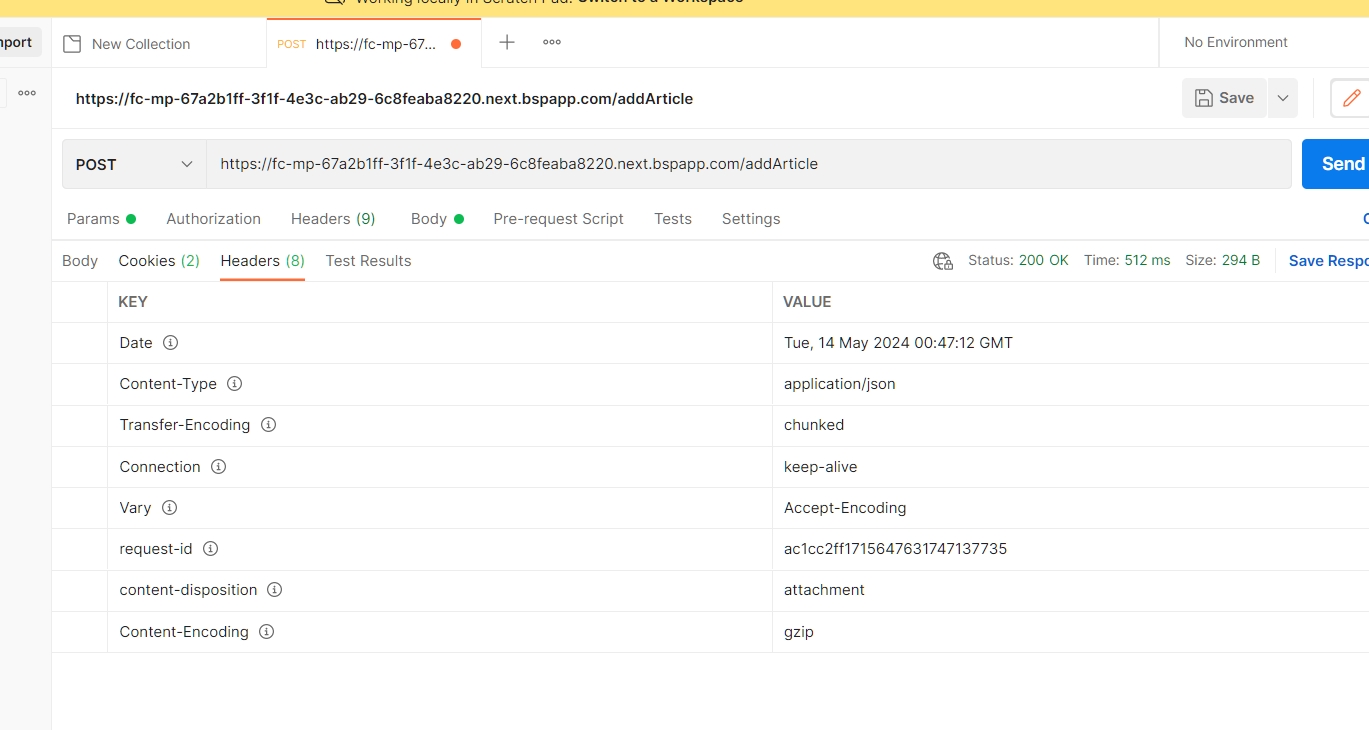
Task: Show info for the Vary header
Action: 169,508
